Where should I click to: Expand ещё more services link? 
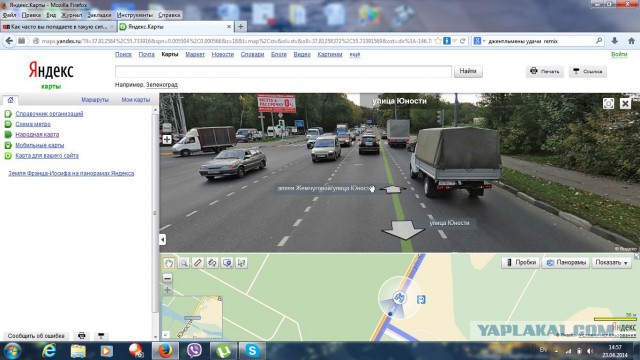355,55
